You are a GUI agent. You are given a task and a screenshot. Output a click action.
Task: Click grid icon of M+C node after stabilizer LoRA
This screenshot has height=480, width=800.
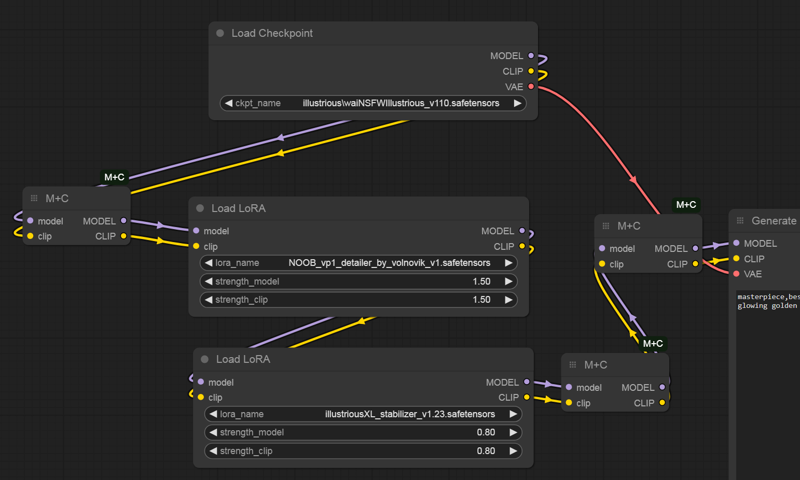coord(572,365)
